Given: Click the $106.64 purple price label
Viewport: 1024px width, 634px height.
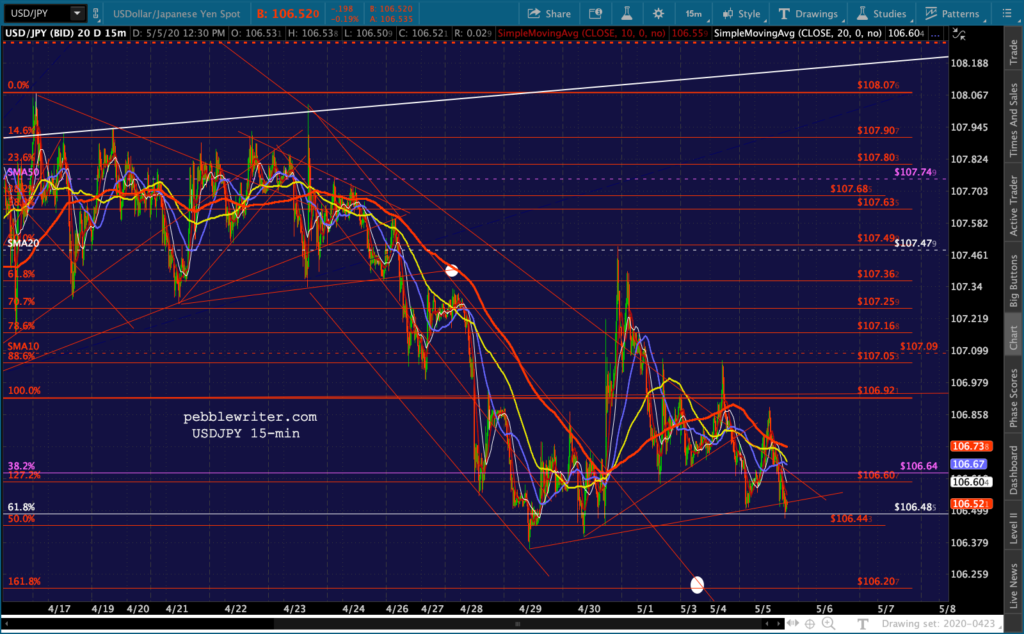Looking at the screenshot, I should click(x=919, y=466).
